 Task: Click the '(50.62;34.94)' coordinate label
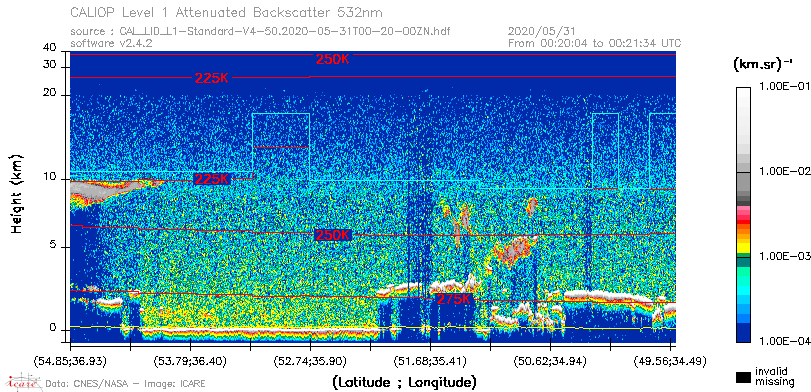[x=550, y=361]
